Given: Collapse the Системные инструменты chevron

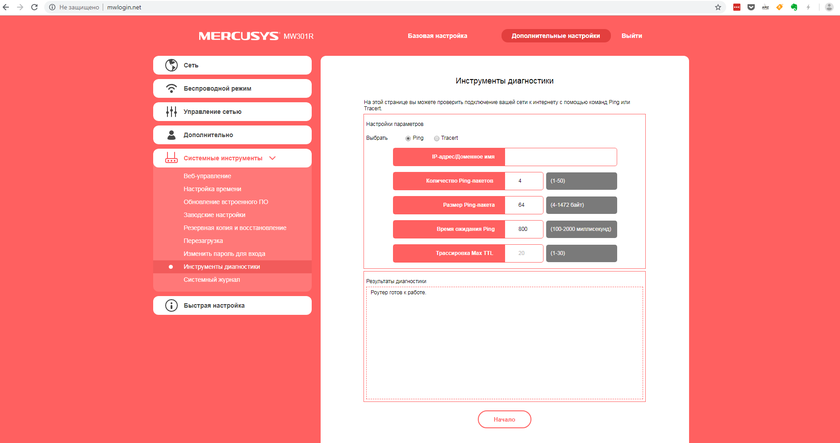Looking at the screenshot, I should point(273,158).
